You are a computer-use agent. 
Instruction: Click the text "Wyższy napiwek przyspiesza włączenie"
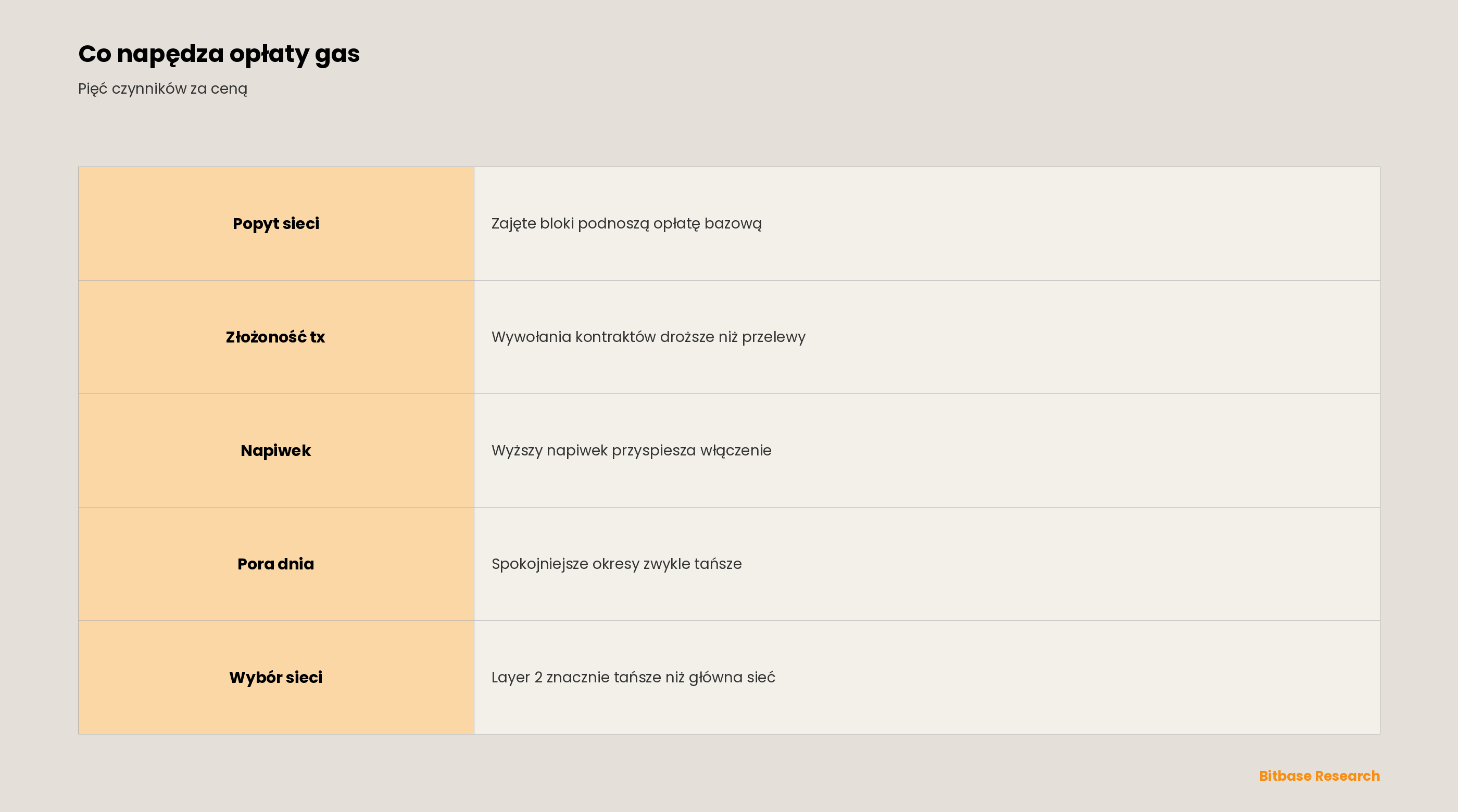tap(631, 451)
